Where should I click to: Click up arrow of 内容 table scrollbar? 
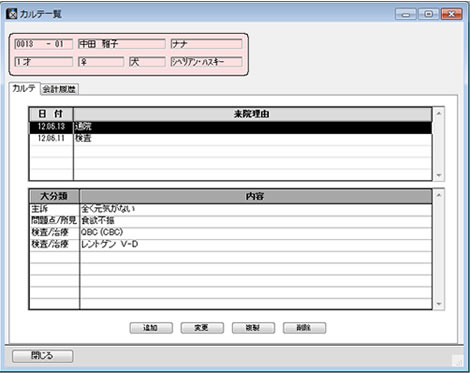coord(439,195)
